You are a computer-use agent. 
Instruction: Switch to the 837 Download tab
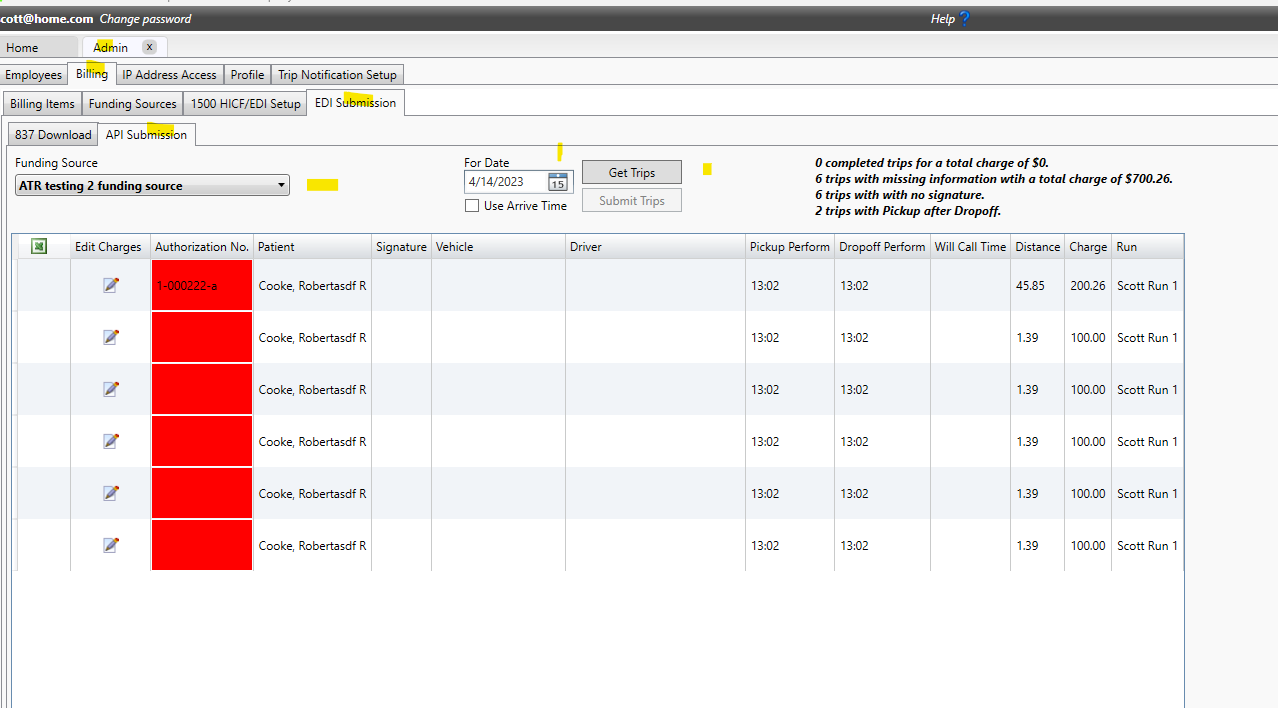point(51,134)
